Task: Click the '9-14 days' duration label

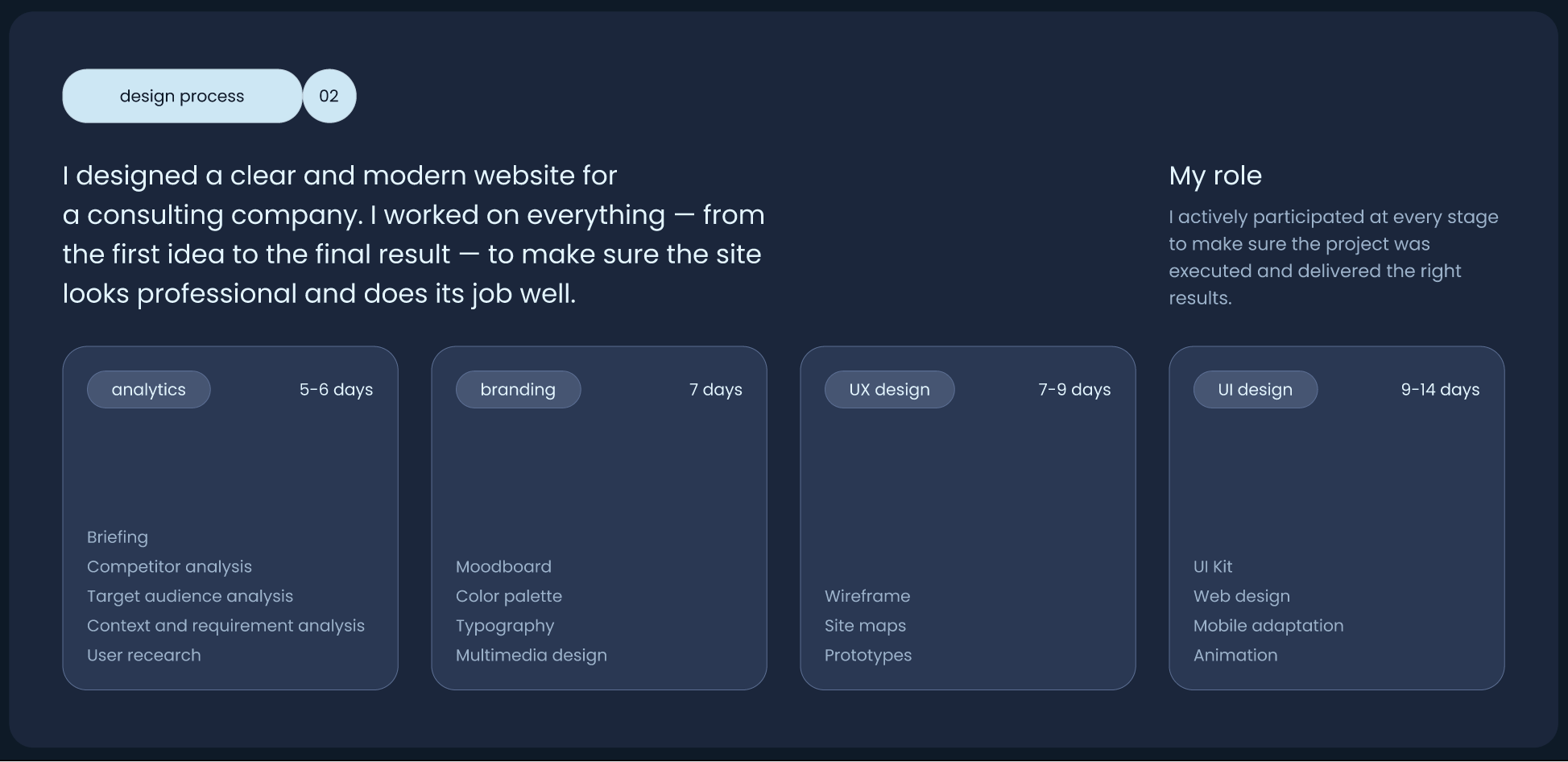Action: [1440, 389]
